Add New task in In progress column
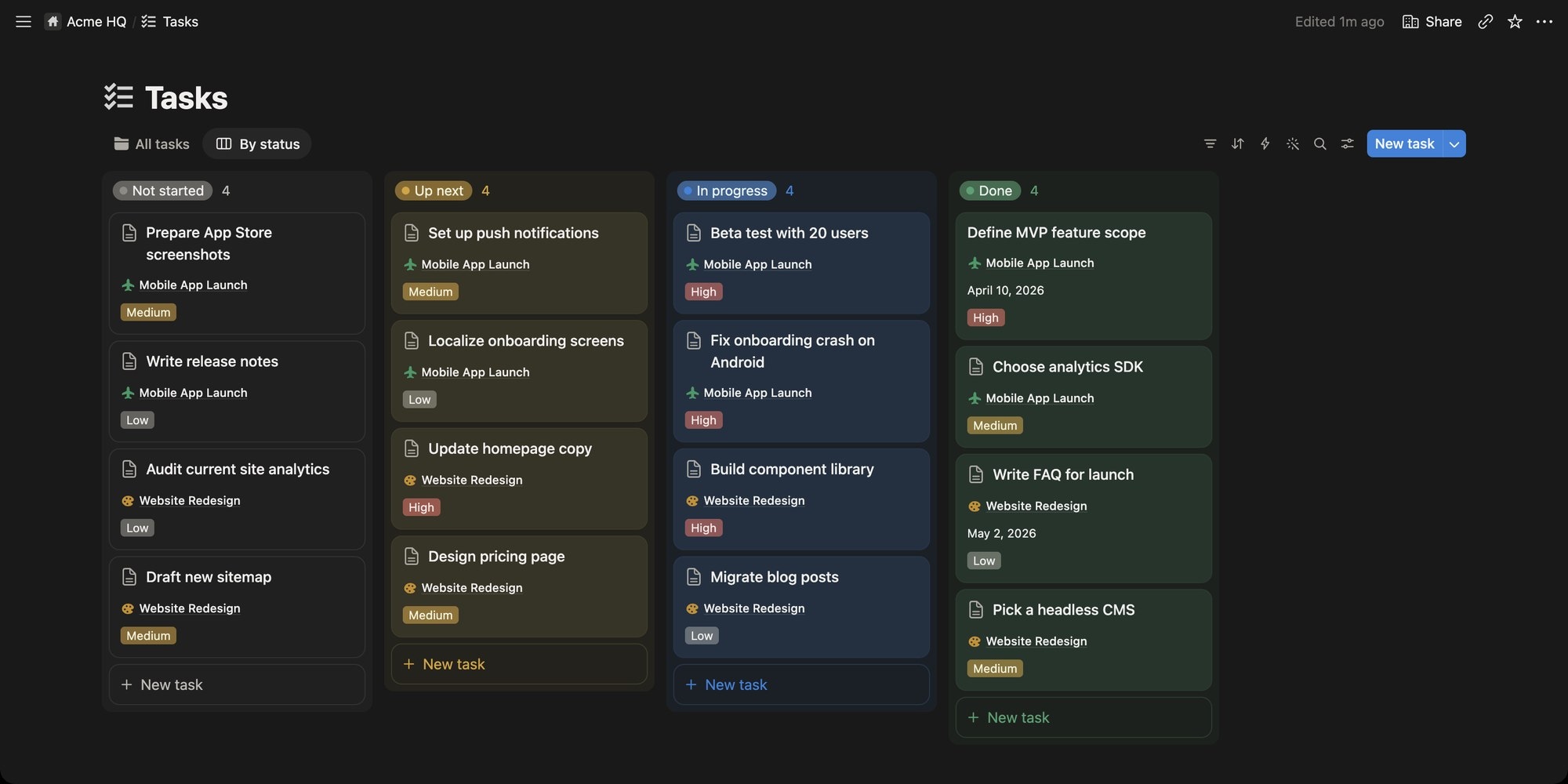Screen dimensions: 1568x784 click(x=801, y=684)
